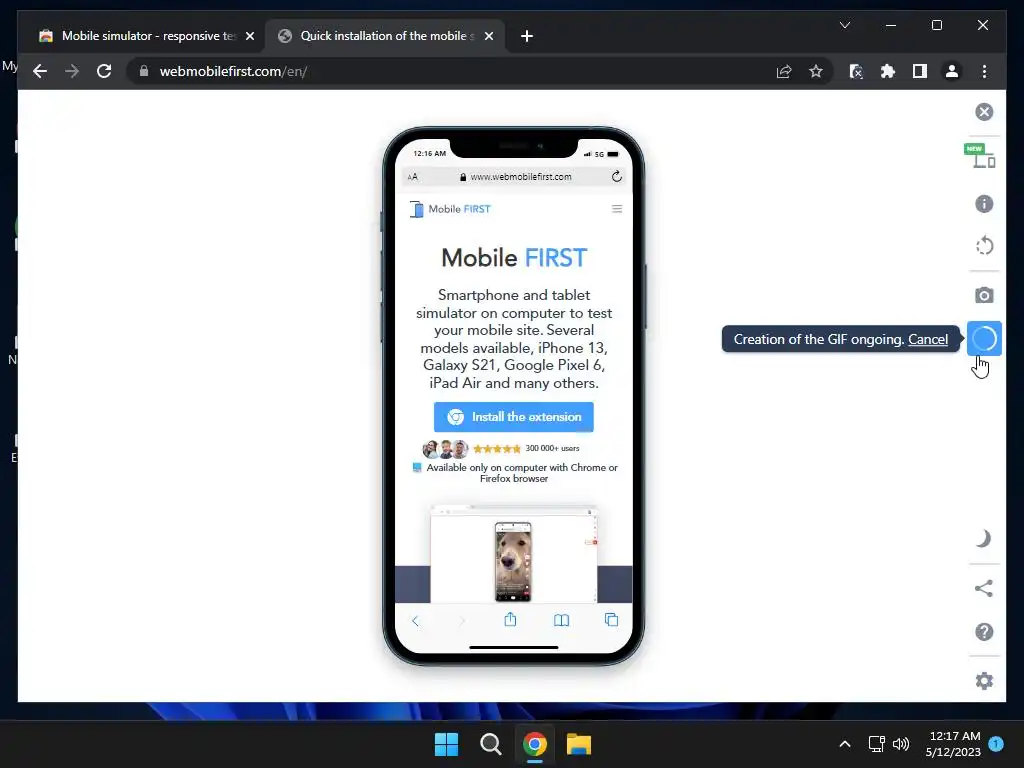The height and width of the screenshot is (768, 1024).
Task: Toggle the Chrome side panel
Action: coord(920,71)
